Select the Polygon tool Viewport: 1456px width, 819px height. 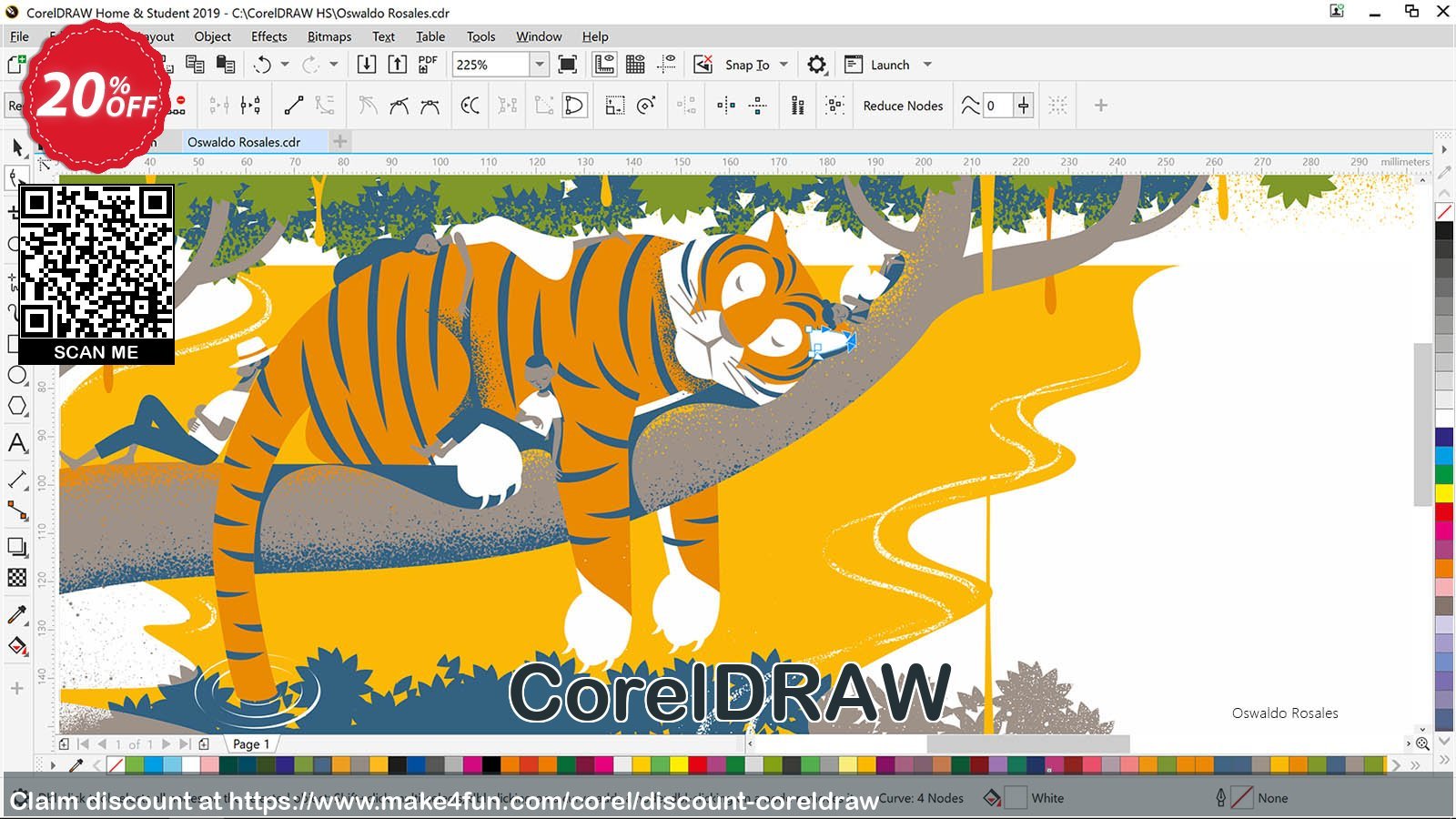click(17, 406)
